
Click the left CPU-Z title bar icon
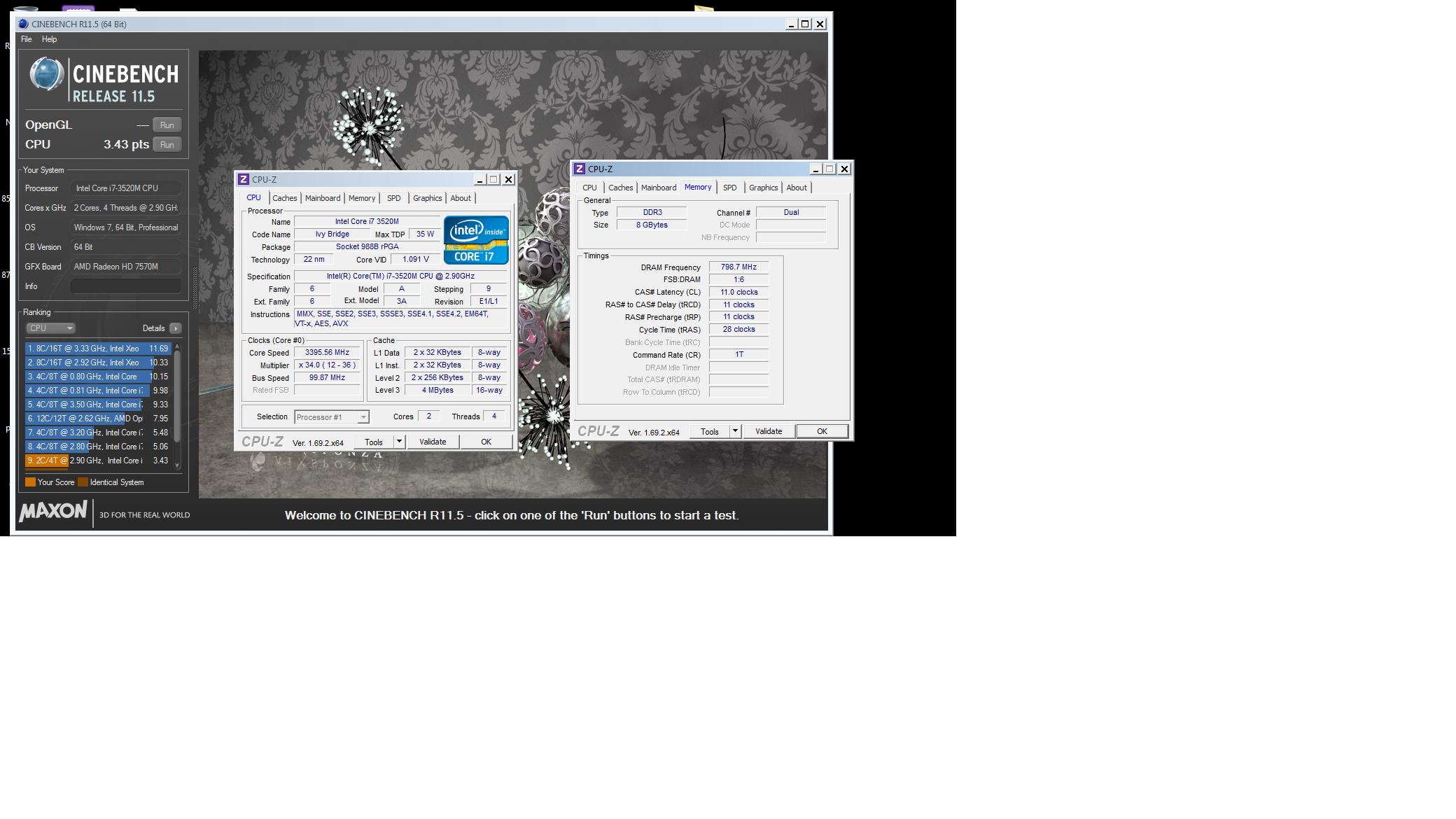coord(244,179)
